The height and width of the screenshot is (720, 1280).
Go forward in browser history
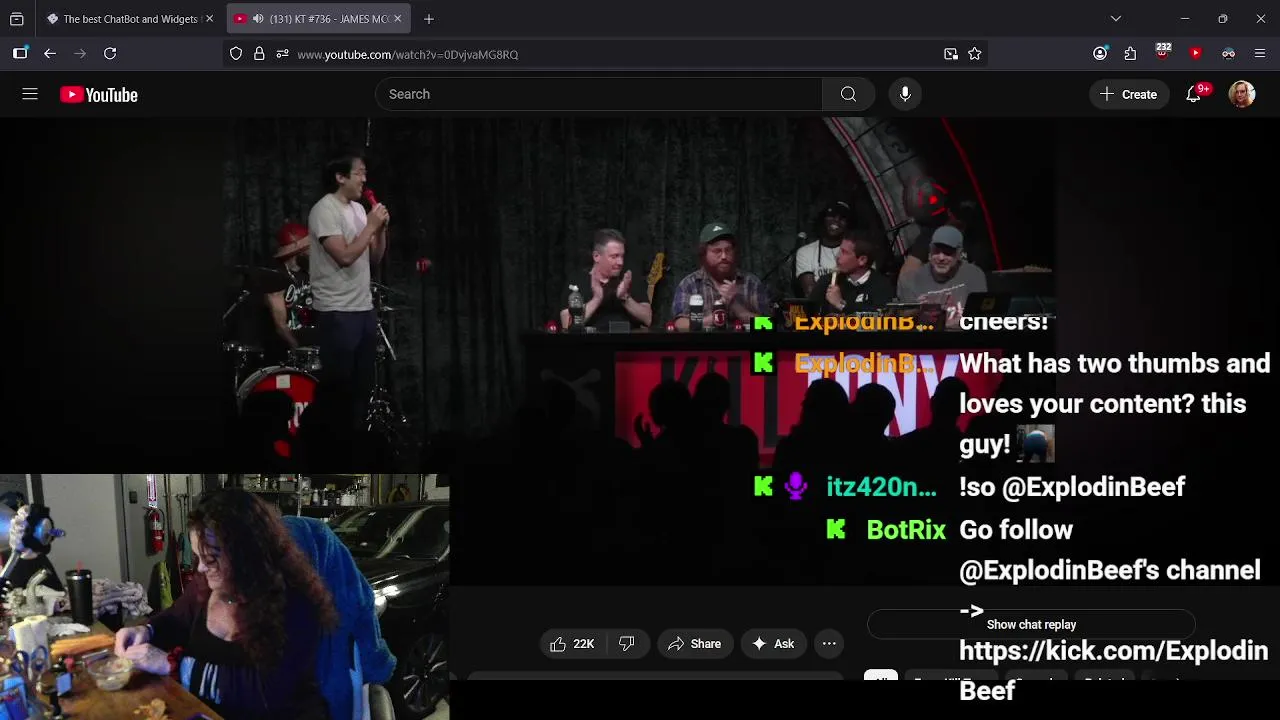tap(80, 54)
